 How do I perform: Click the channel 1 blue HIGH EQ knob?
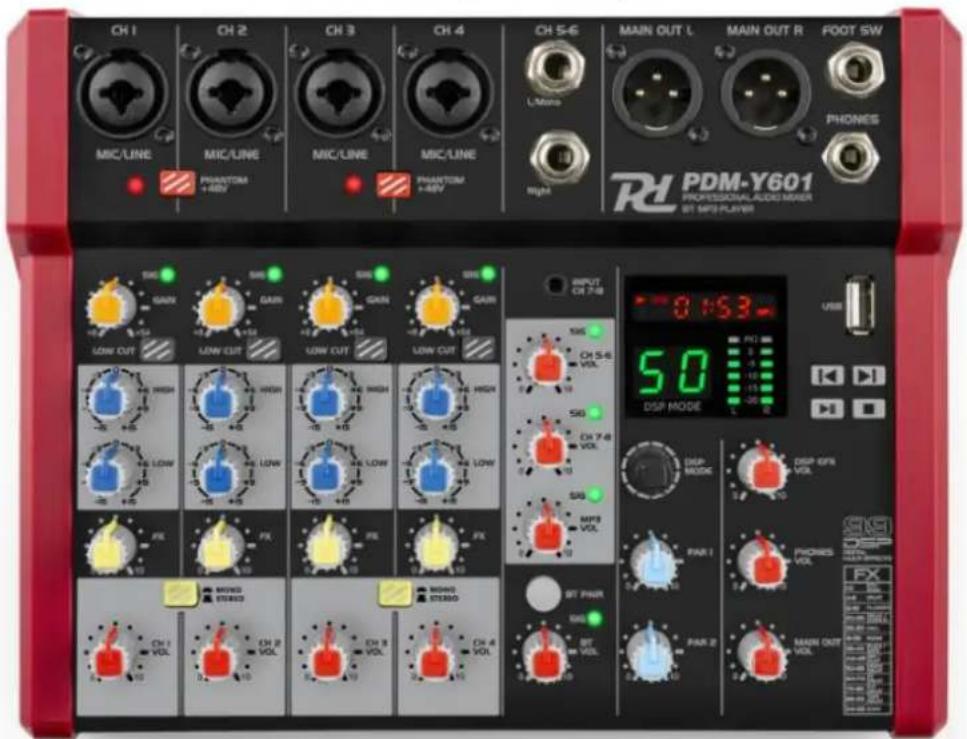[x=112, y=395]
